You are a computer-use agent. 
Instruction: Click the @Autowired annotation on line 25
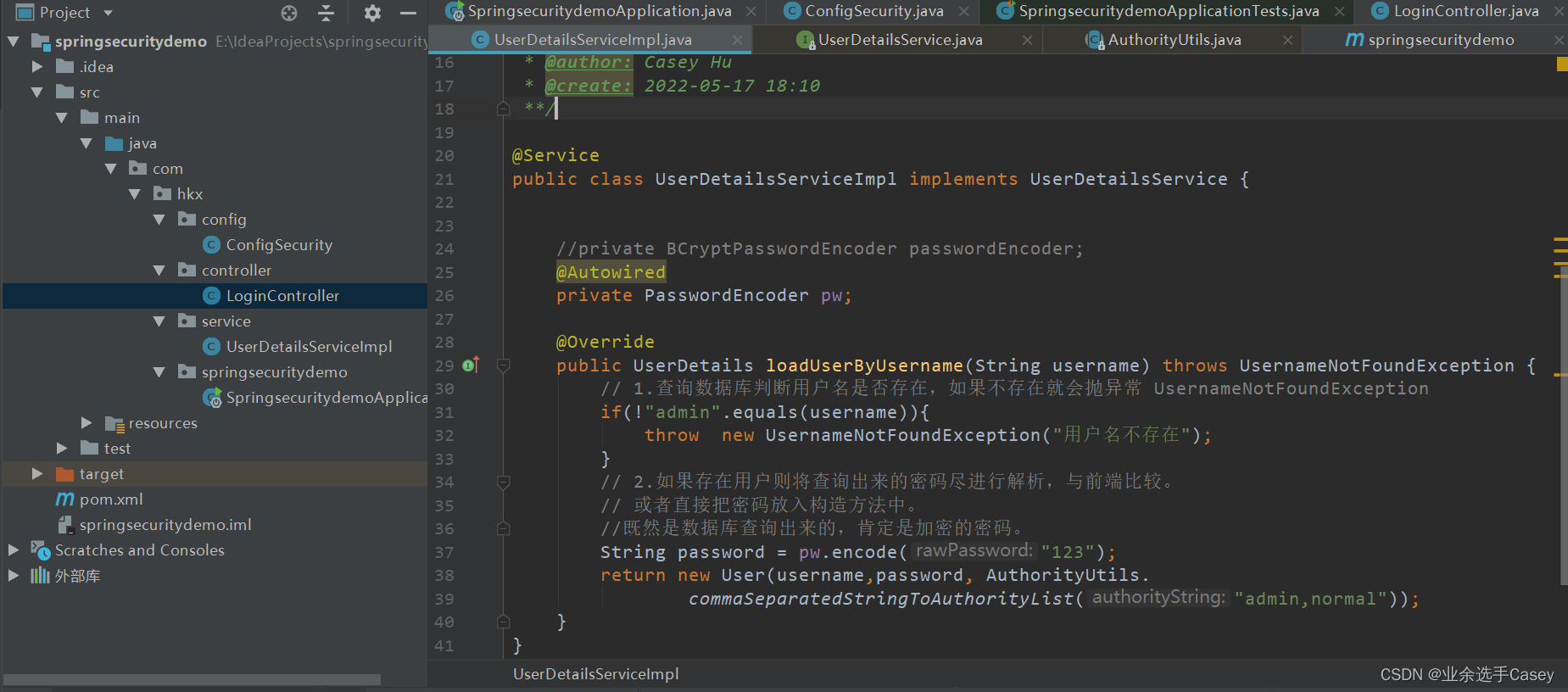[x=611, y=272]
